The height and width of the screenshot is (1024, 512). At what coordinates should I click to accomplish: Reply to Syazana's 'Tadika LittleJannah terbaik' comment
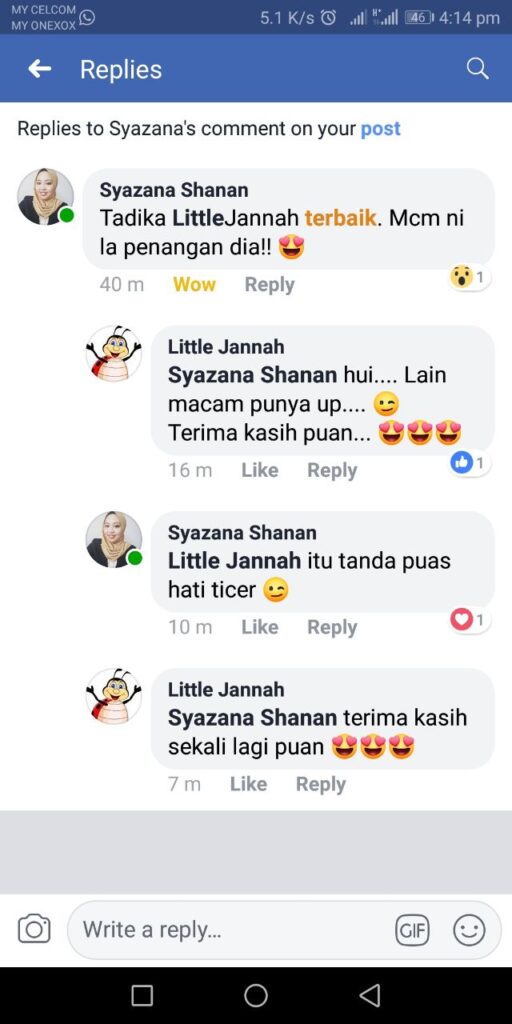pos(269,285)
